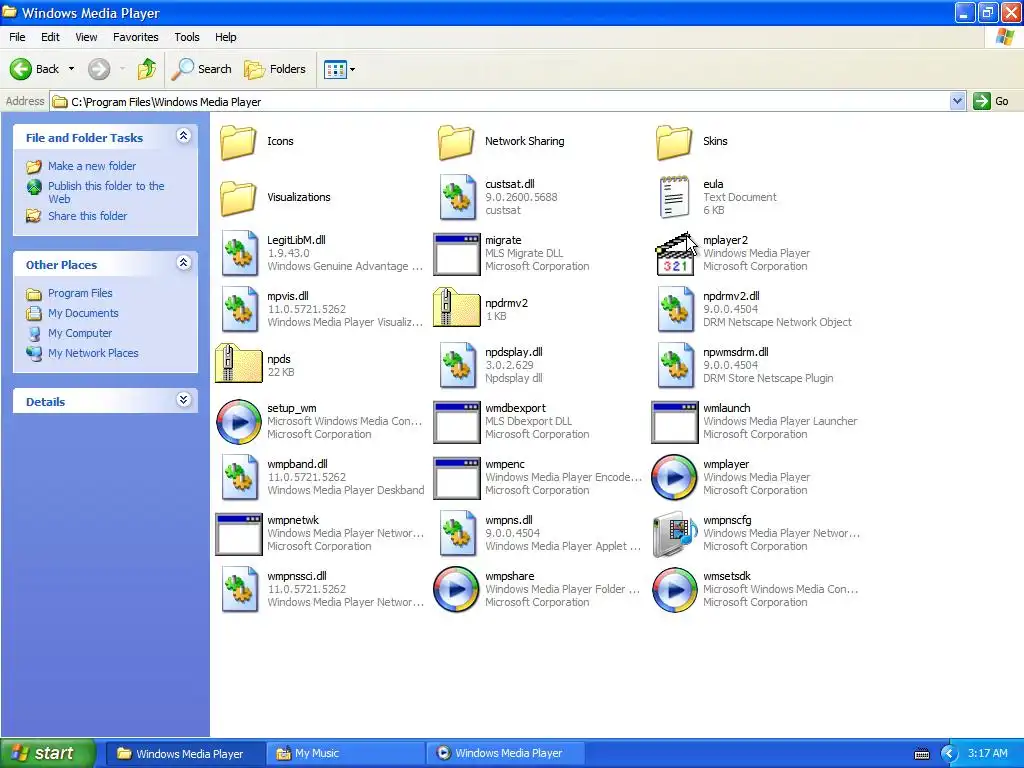Select the npdrmv2.dll file icon
The image size is (1024, 768).
tap(675, 310)
